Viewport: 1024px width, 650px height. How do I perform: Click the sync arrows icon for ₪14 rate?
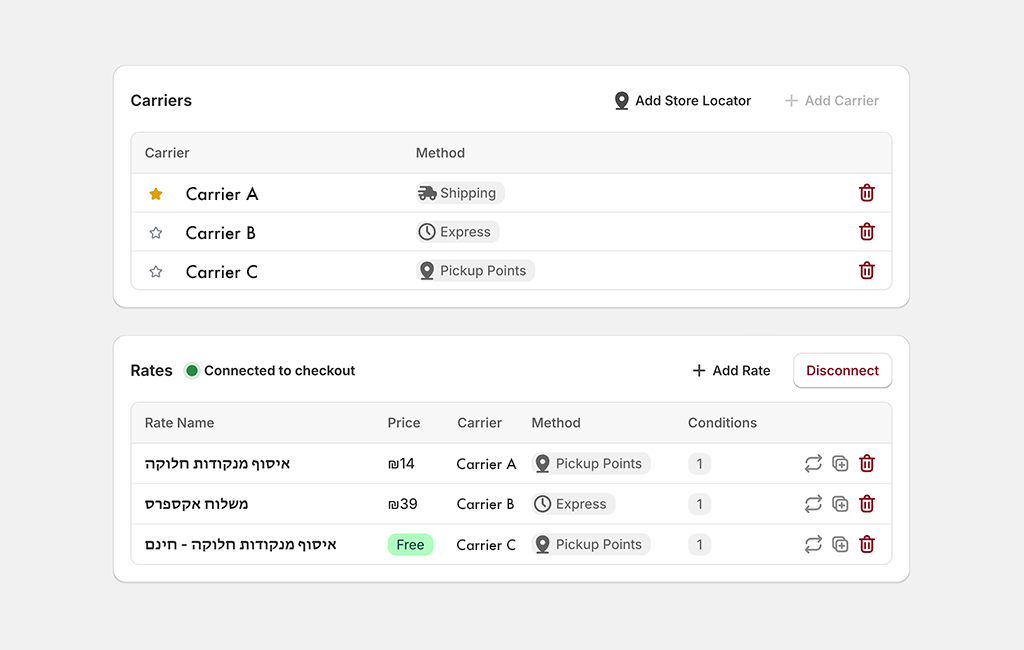click(x=813, y=464)
